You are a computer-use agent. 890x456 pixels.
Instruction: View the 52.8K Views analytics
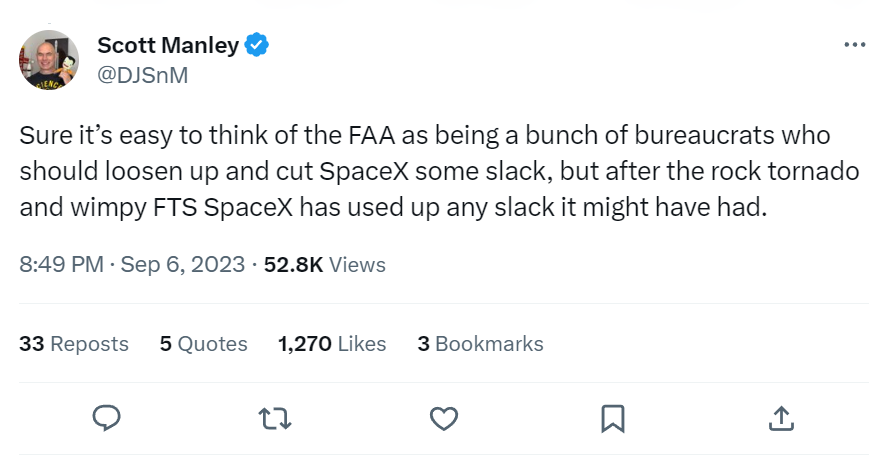coord(324,264)
